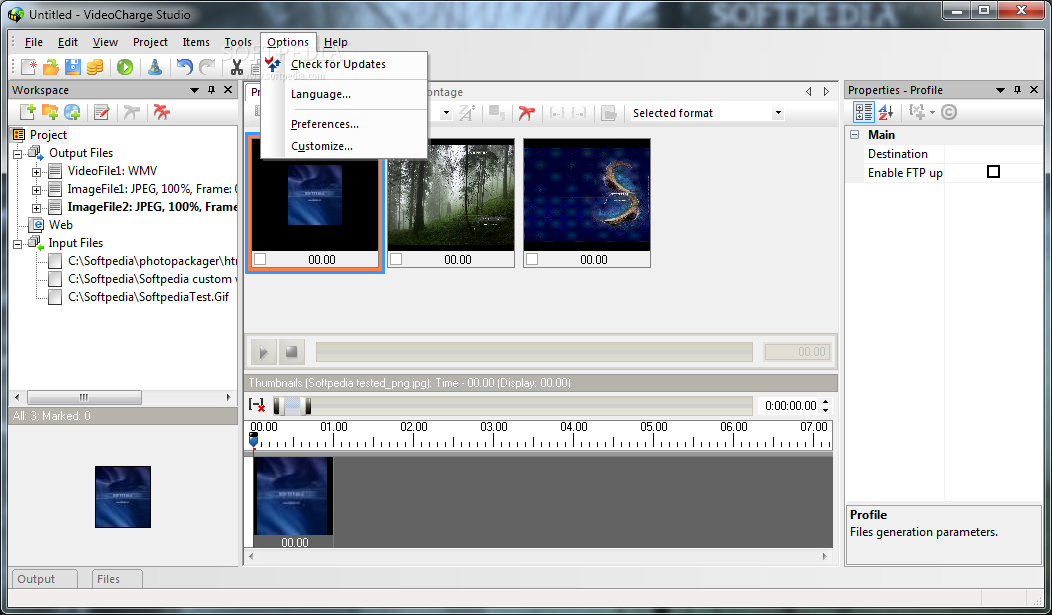
Task: Open the Properties panel dropdown arrow
Action: pos(1000,90)
